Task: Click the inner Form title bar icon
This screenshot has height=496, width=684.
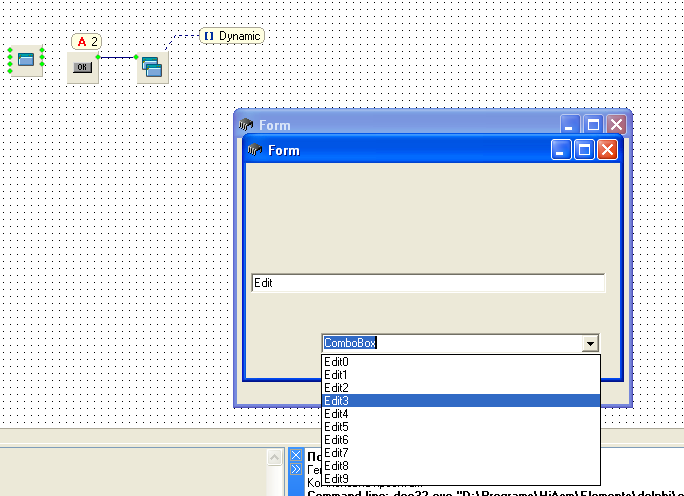Action: pyautogui.click(x=256, y=150)
